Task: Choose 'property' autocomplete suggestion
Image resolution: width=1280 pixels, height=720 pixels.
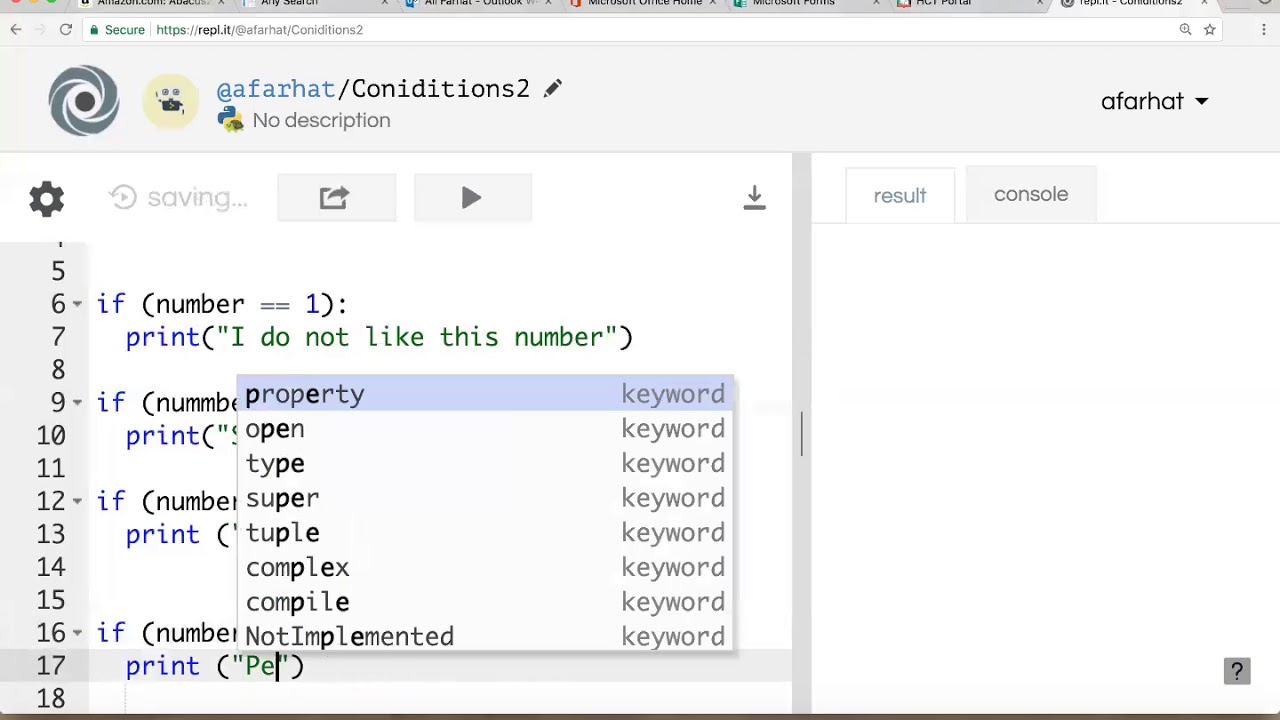Action: coord(485,394)
